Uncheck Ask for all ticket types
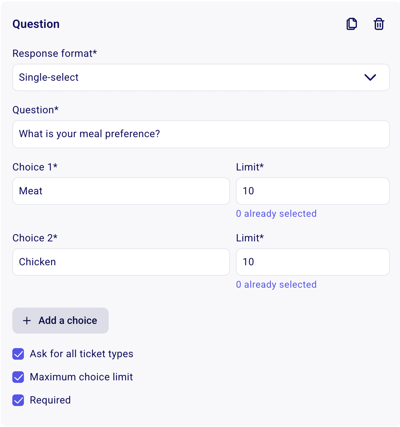This screenshot has height=427, width=400. [x=18, y=354]
